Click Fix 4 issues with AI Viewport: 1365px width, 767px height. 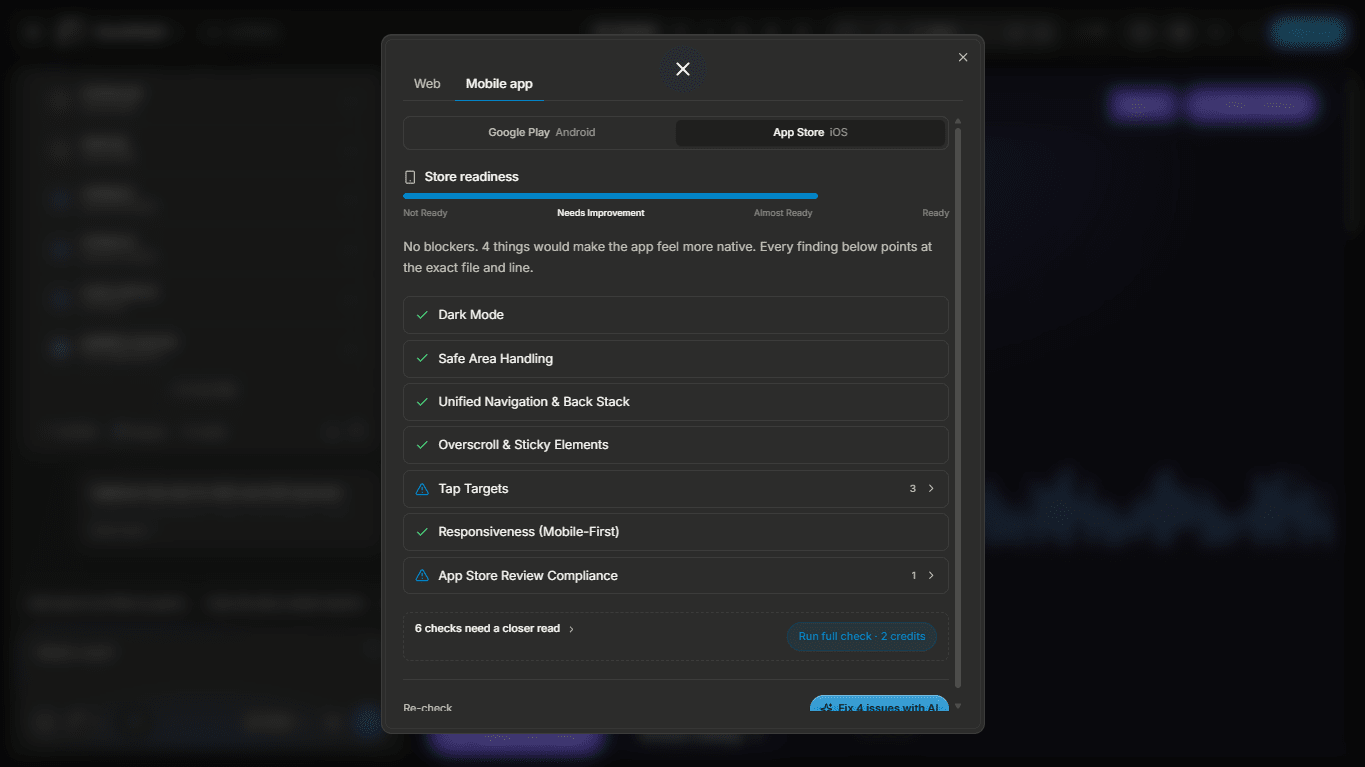click(879, 705)
